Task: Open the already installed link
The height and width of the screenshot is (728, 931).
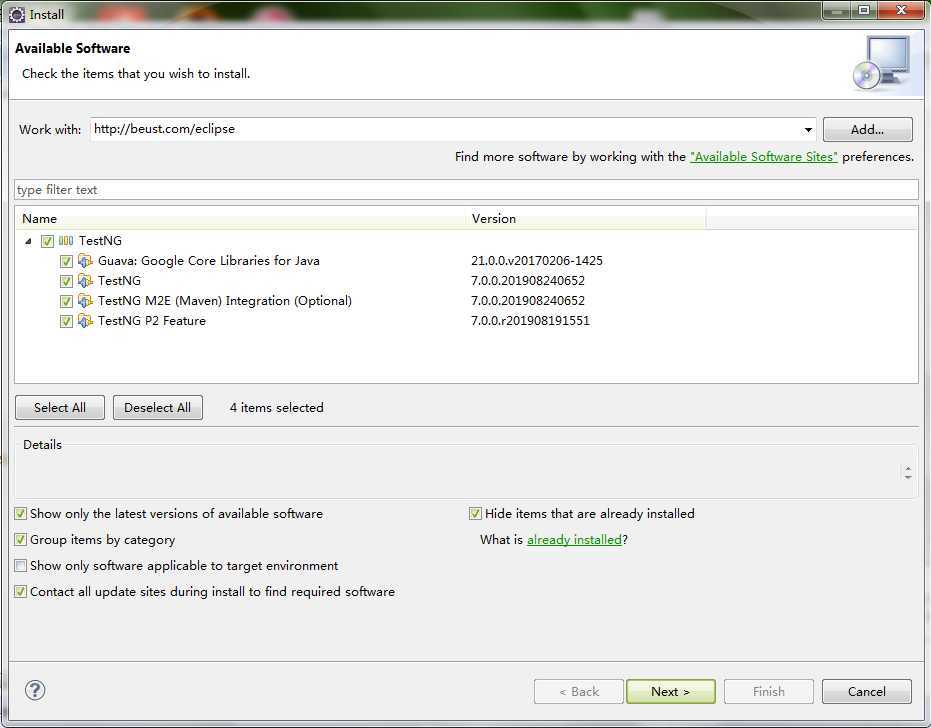Action: (x=574, y=540)
